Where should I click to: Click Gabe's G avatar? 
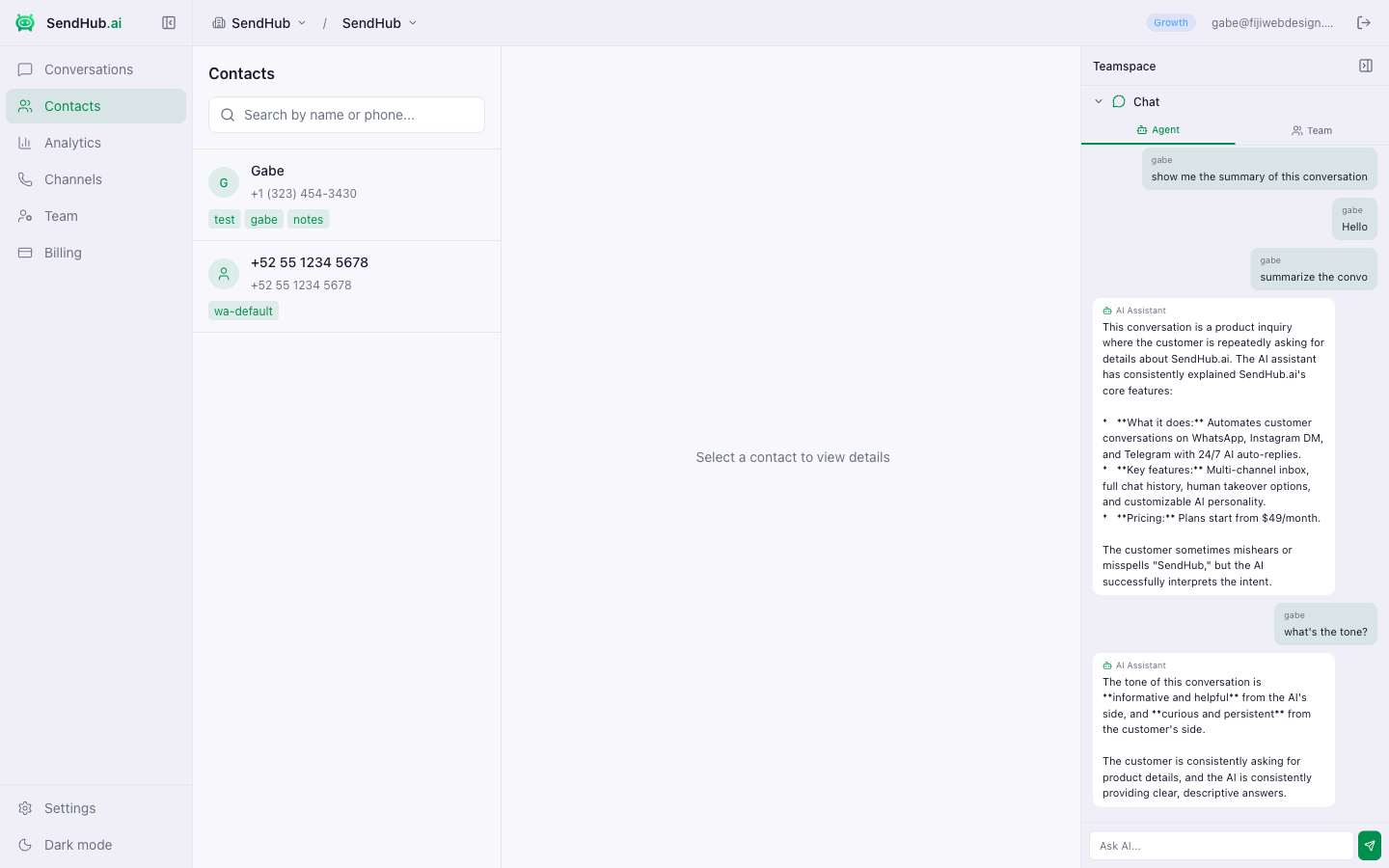click(x=224, y=182)
